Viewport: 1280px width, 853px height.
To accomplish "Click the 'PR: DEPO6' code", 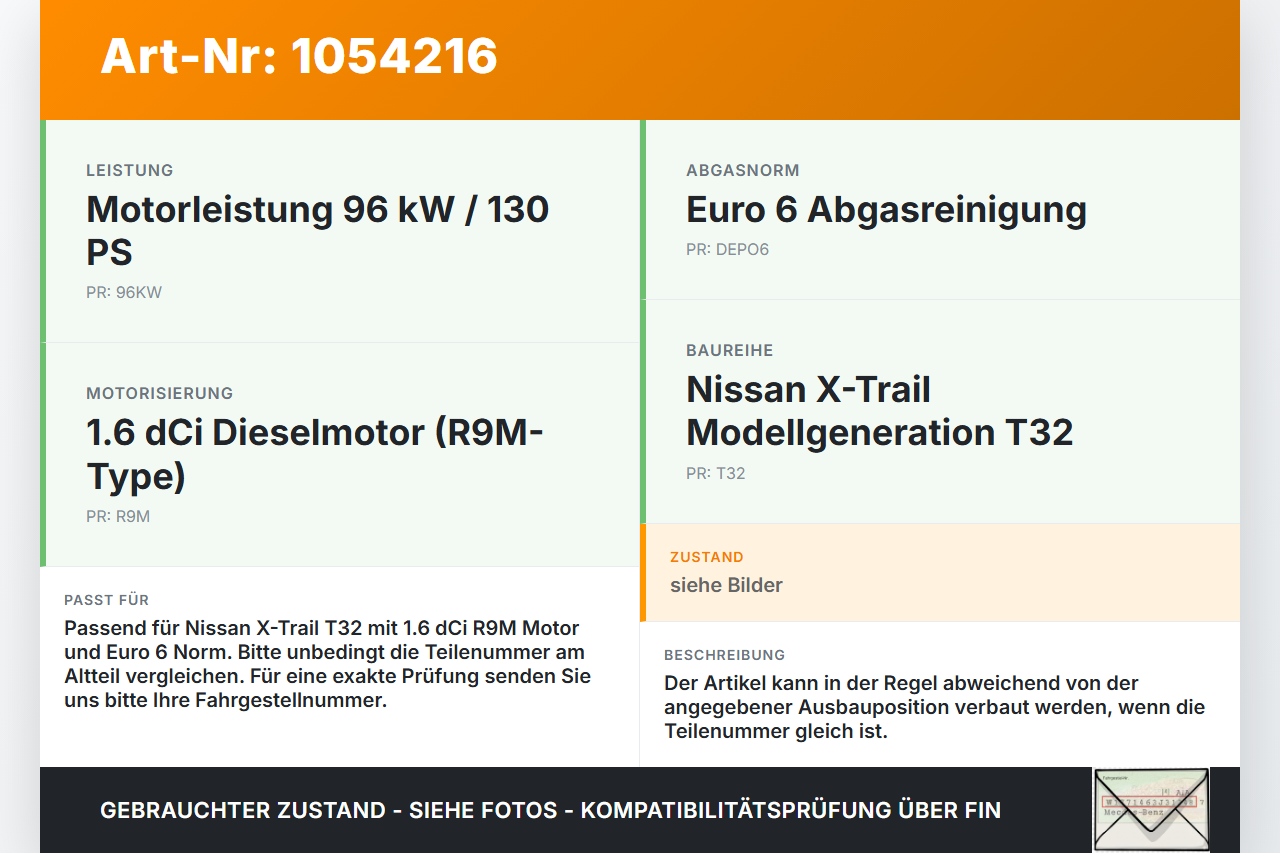I will (x=728, y=250).
